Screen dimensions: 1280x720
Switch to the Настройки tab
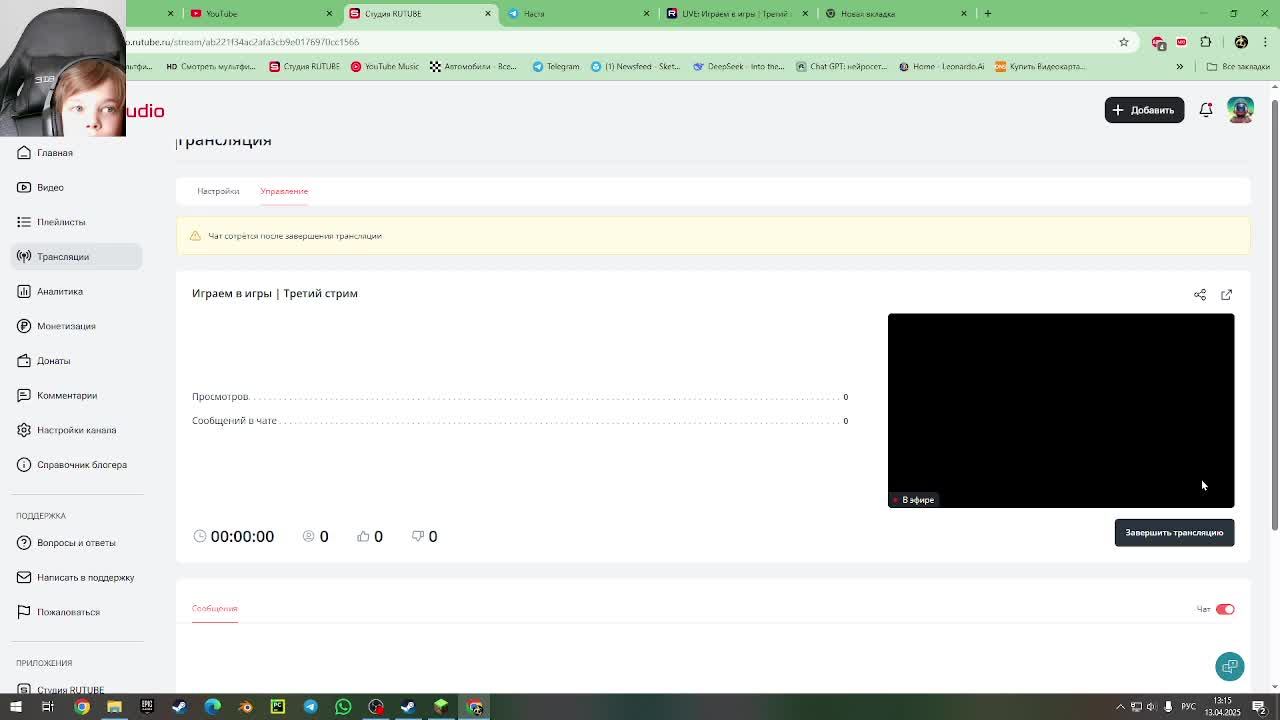point(218,191)
